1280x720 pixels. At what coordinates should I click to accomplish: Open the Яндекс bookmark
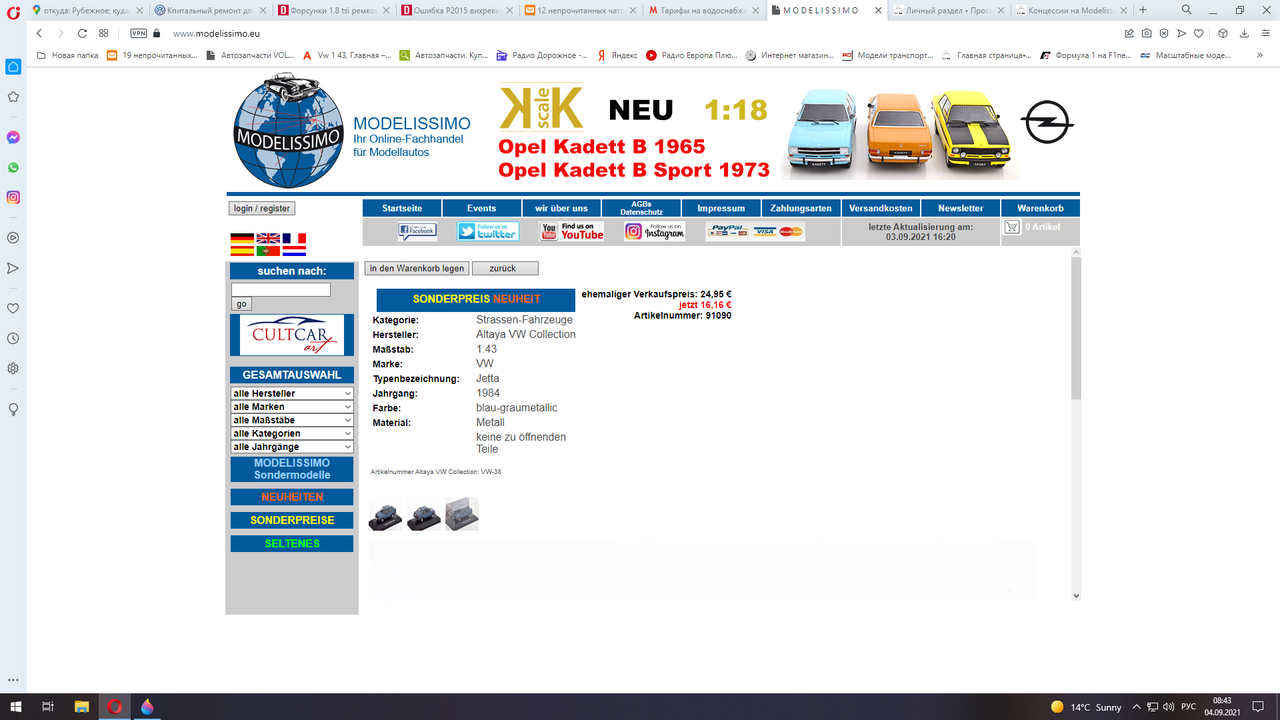point(617,55)
